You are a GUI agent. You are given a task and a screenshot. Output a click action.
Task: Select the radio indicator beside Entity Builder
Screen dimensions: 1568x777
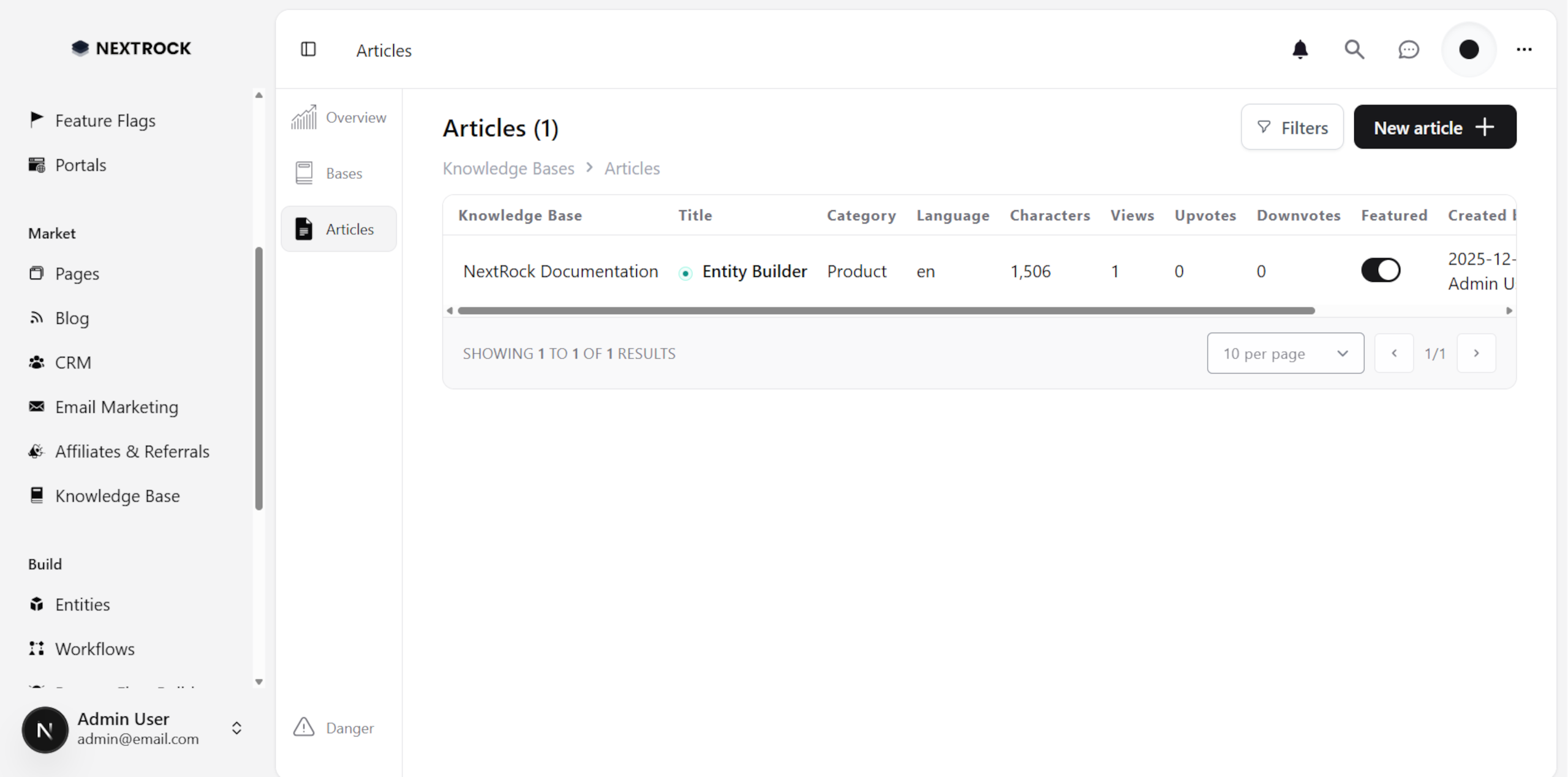tap(684, 273)
